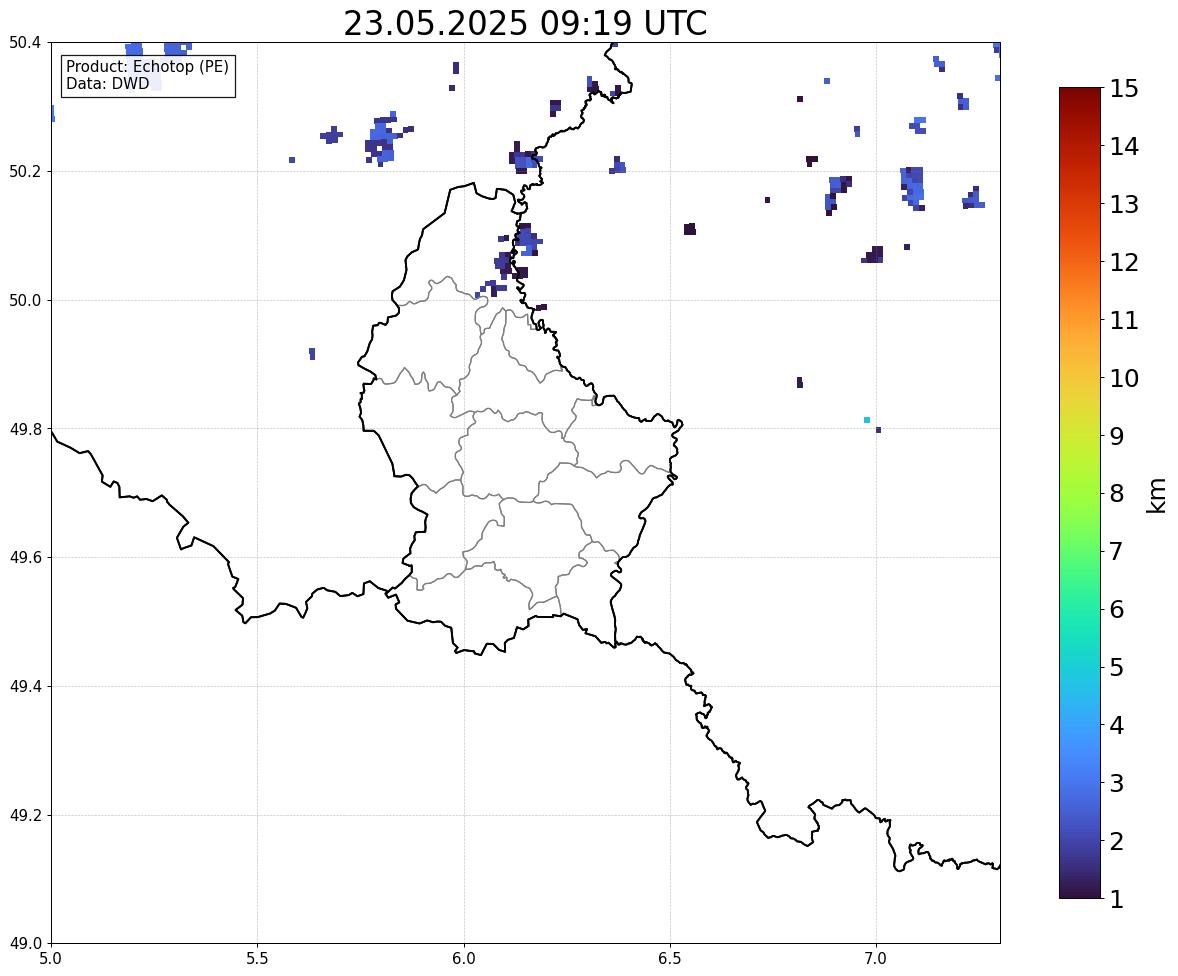Select the colorbar tick label "10"
This screenshot has height=976, width=1178.
point(1123,378)
